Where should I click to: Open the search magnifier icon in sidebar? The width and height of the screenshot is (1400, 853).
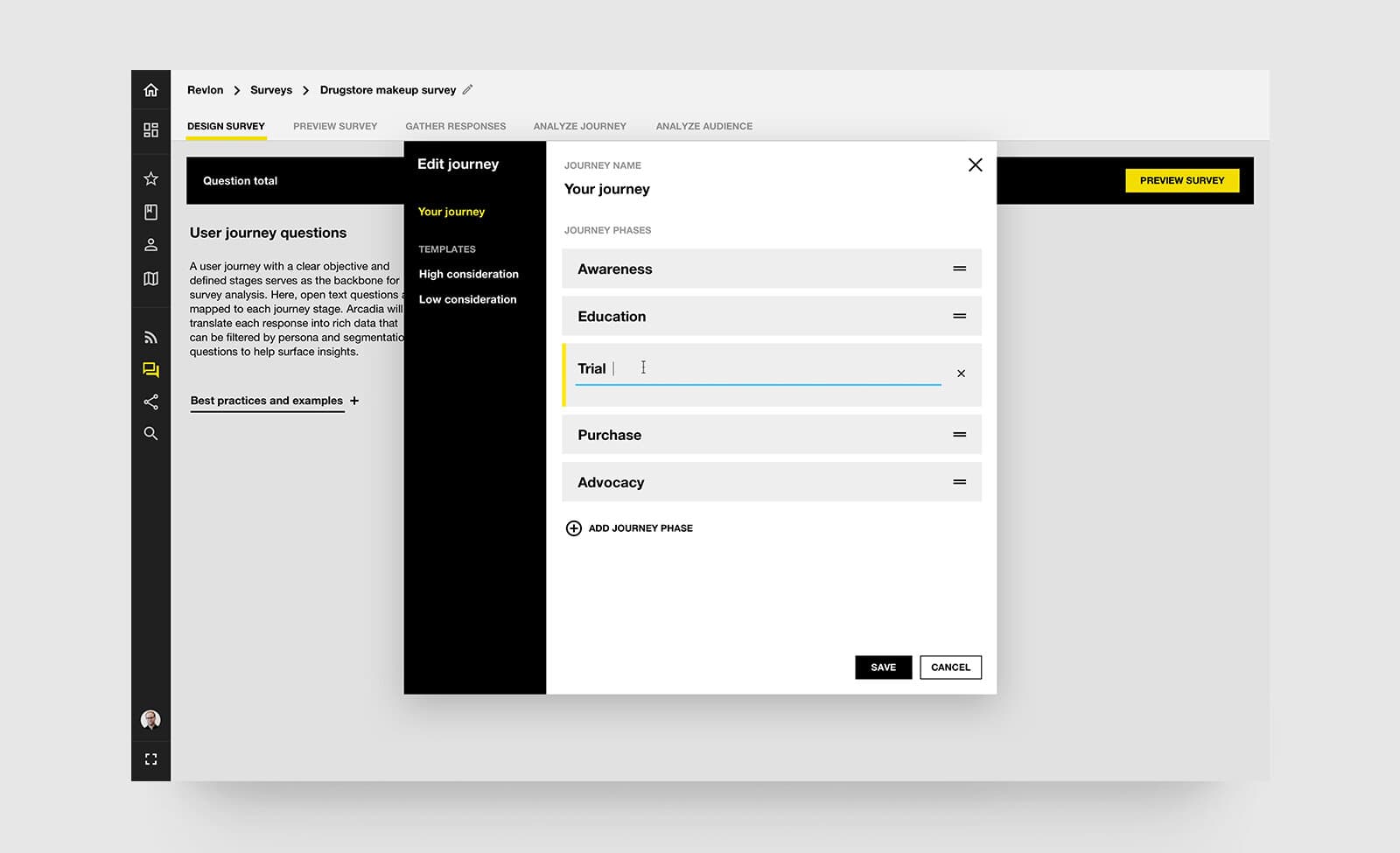click(x=150, y=433)
